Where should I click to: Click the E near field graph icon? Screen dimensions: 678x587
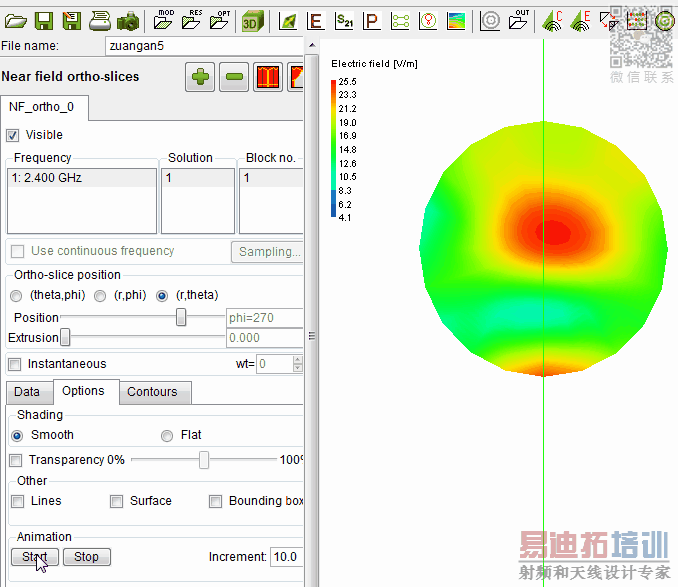click(316, 21)
